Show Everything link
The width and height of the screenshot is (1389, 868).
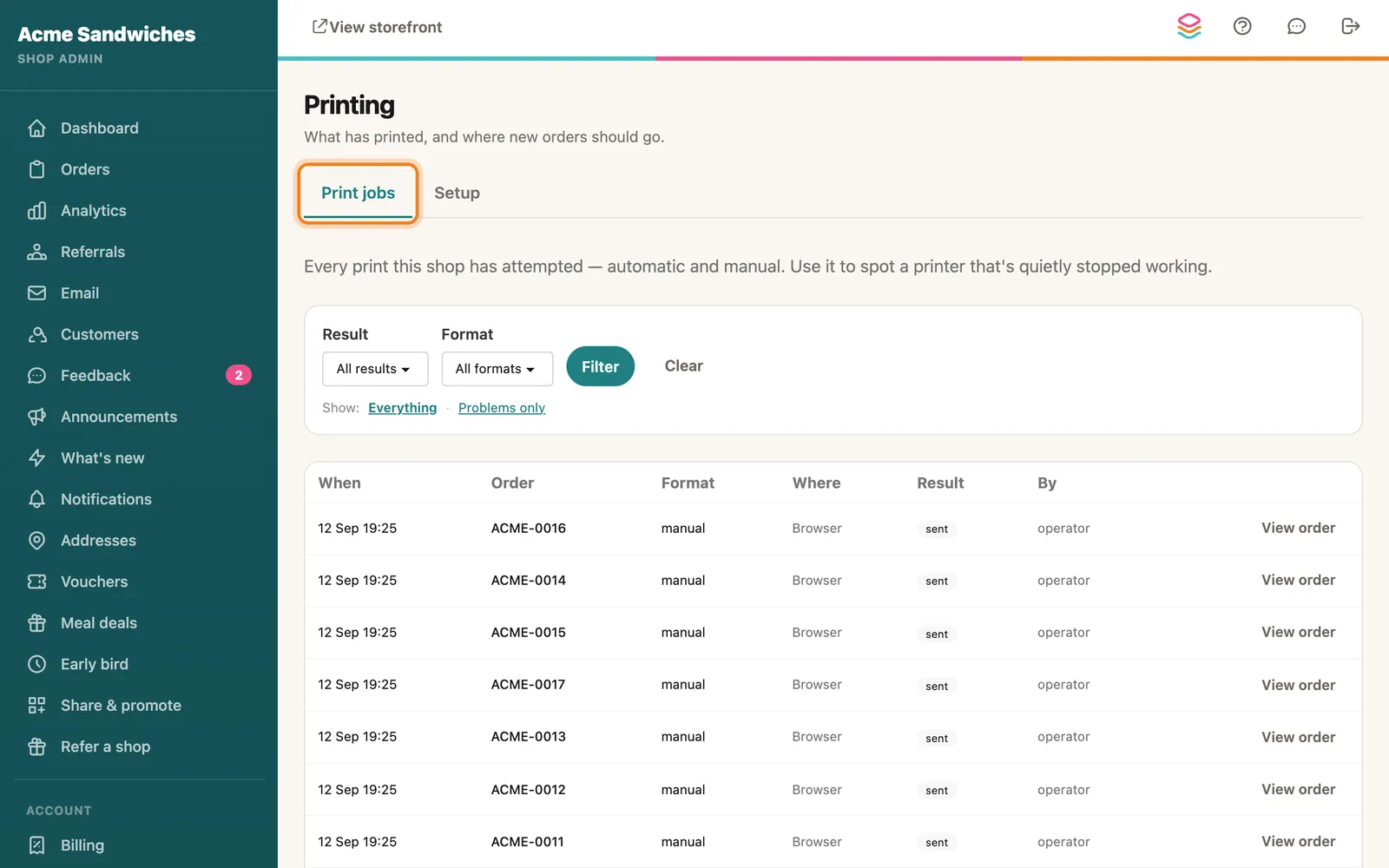pyautogui.click(x=402, y=408)
